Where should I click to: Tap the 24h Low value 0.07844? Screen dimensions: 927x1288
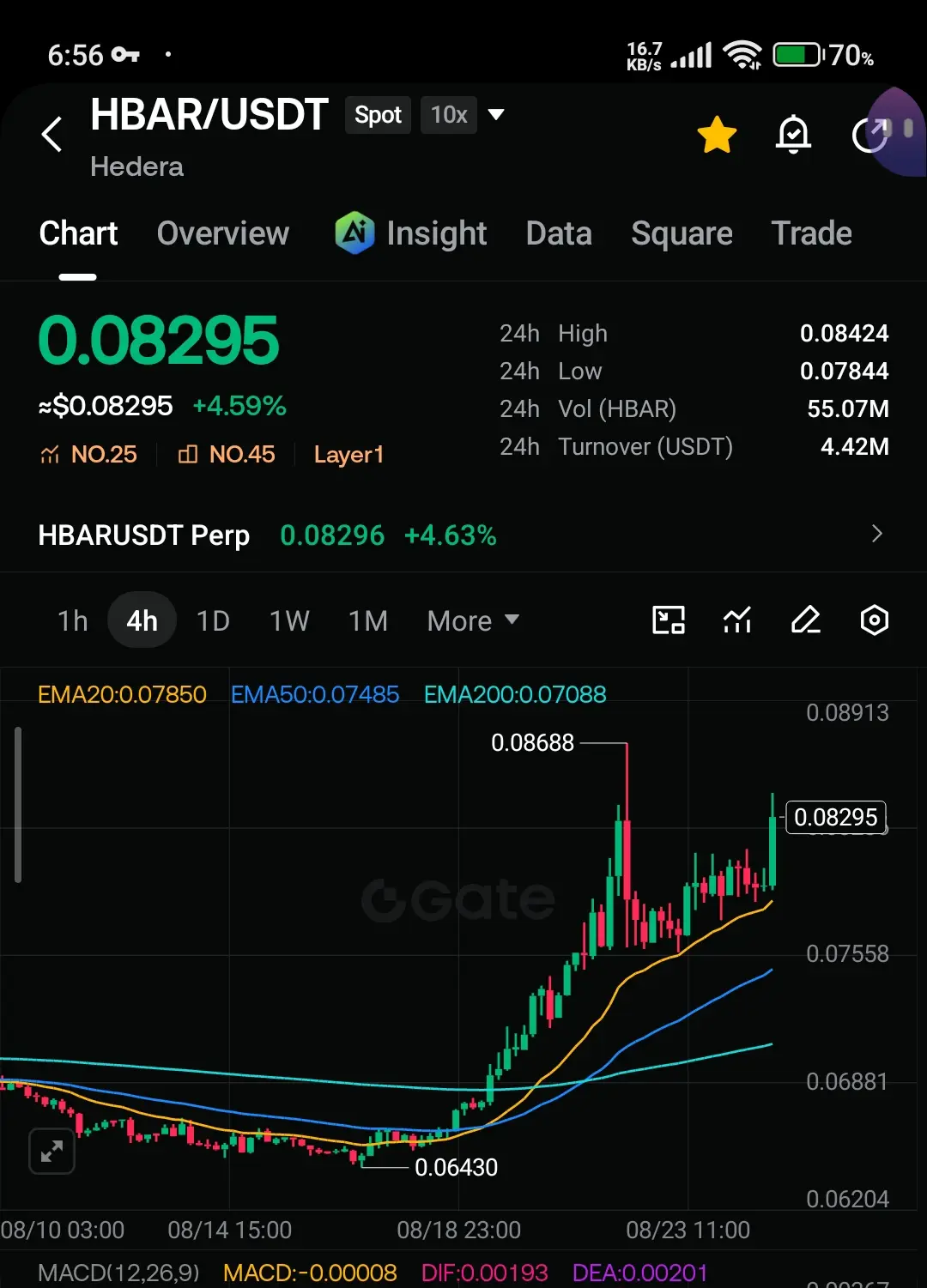(845, 371)
